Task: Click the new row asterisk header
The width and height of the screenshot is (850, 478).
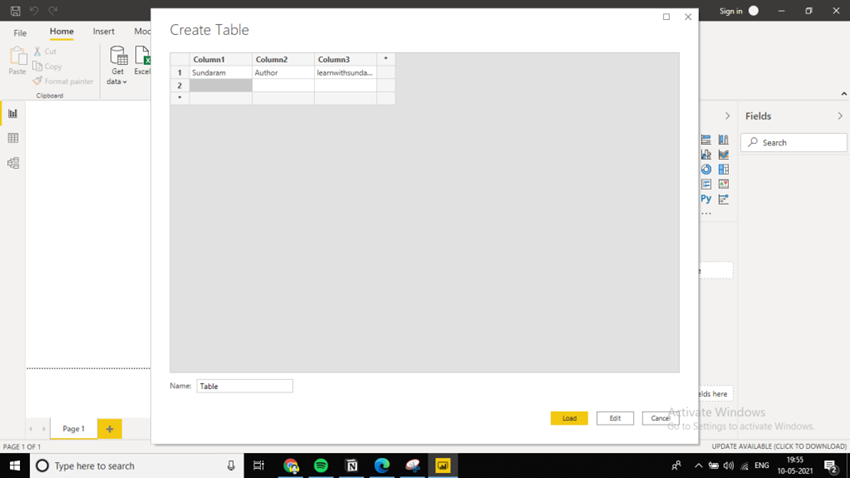Action: point(179,98)
